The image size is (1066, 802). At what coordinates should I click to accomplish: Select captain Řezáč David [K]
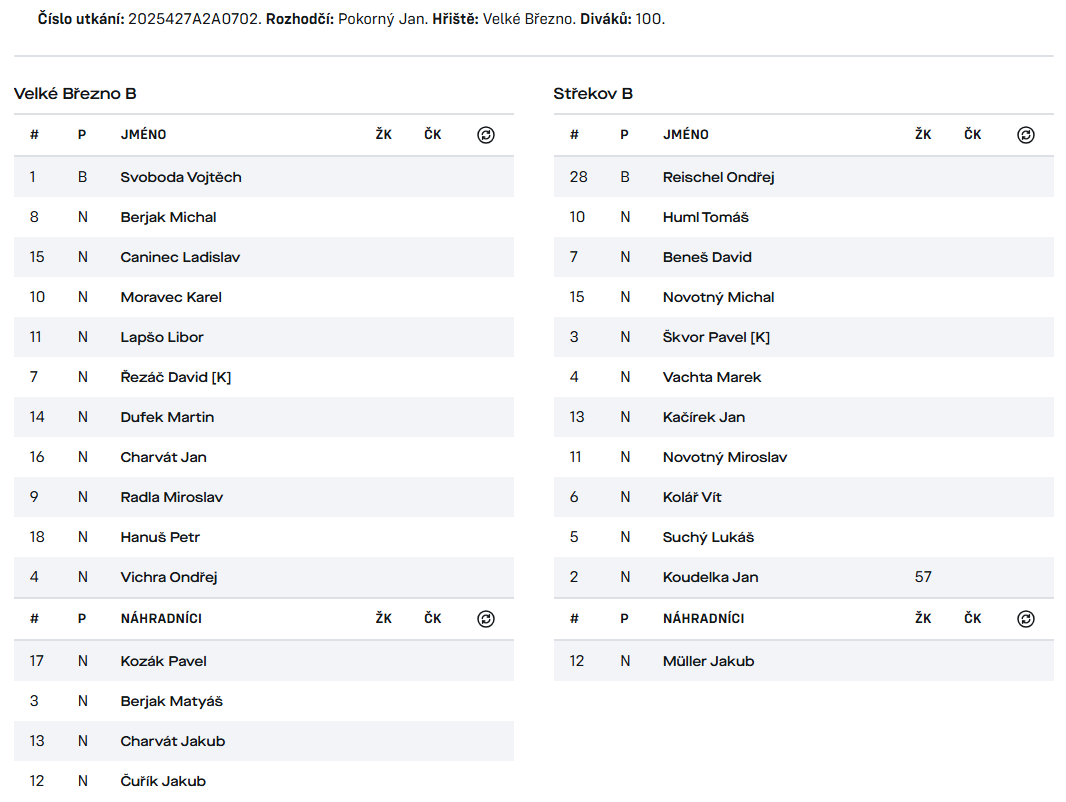(x=176, y=377)
